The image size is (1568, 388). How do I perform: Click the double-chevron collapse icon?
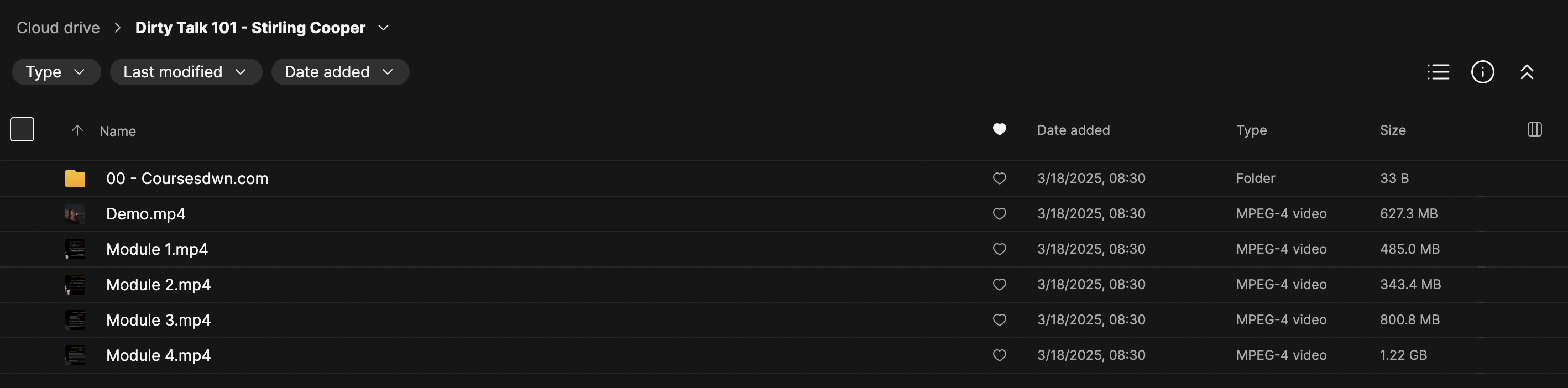(x=1527, y=72)
